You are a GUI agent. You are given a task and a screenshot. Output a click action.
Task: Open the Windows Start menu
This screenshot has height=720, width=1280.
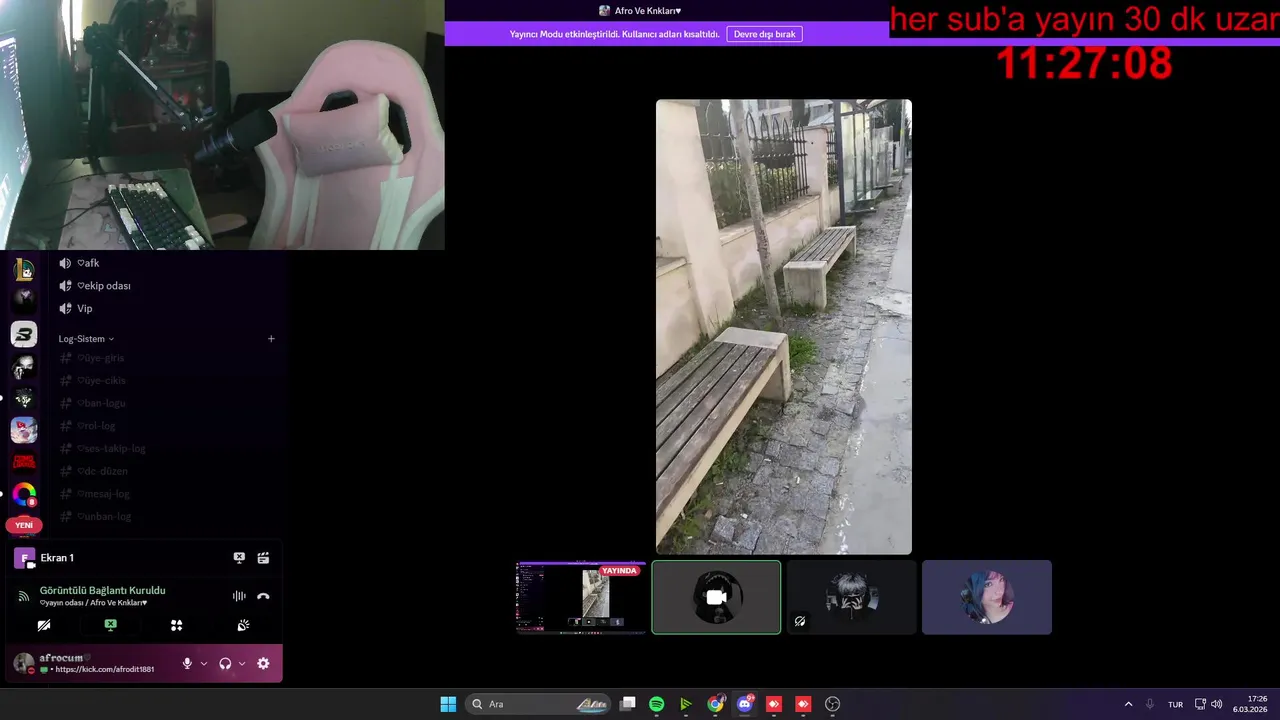coord(448,704)
